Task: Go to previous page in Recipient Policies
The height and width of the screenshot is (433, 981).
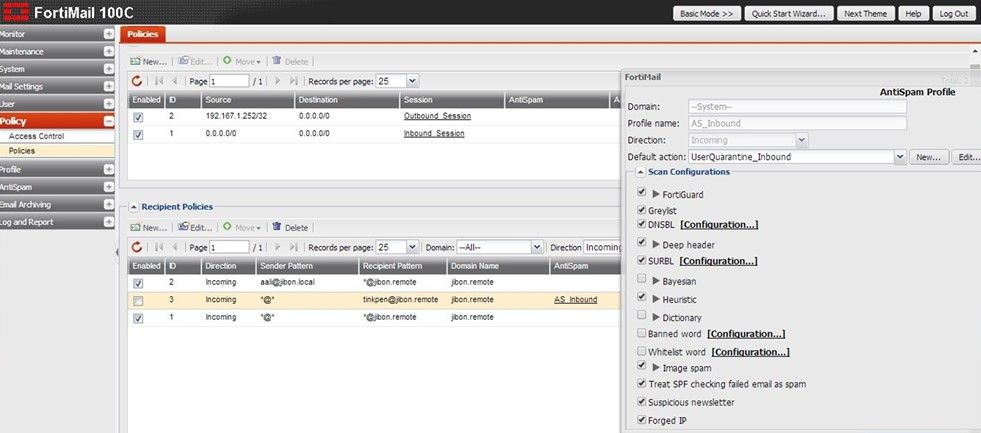Action: pyautogui.click(x=175, y=247)
